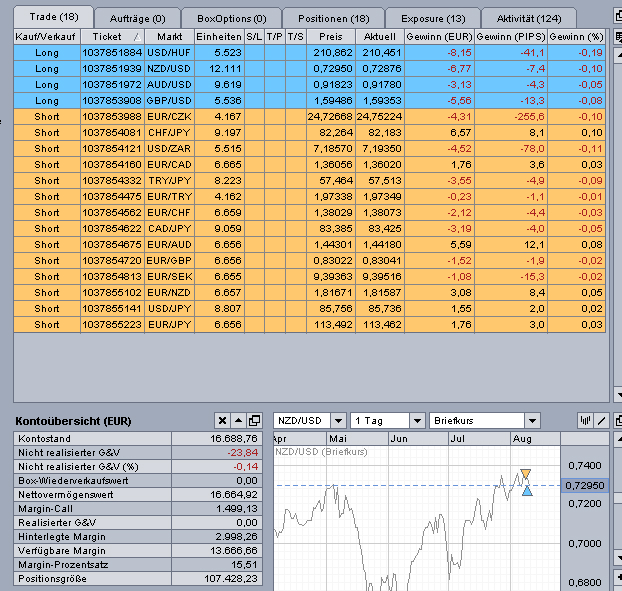Show the Exposure (13) tab
622x591 pixels.
(x=432, y=18)
